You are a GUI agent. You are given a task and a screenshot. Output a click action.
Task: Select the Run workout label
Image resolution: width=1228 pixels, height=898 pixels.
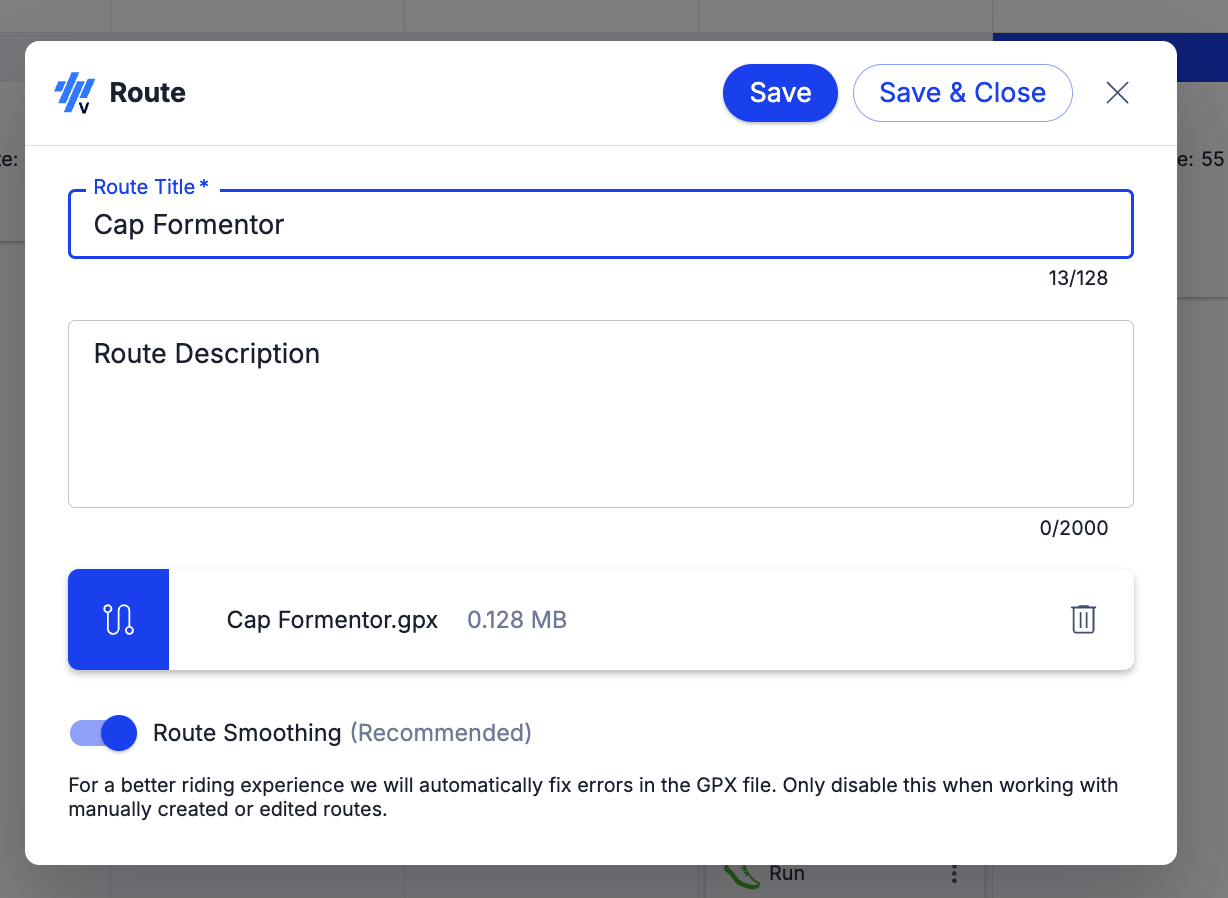point(787,874)
